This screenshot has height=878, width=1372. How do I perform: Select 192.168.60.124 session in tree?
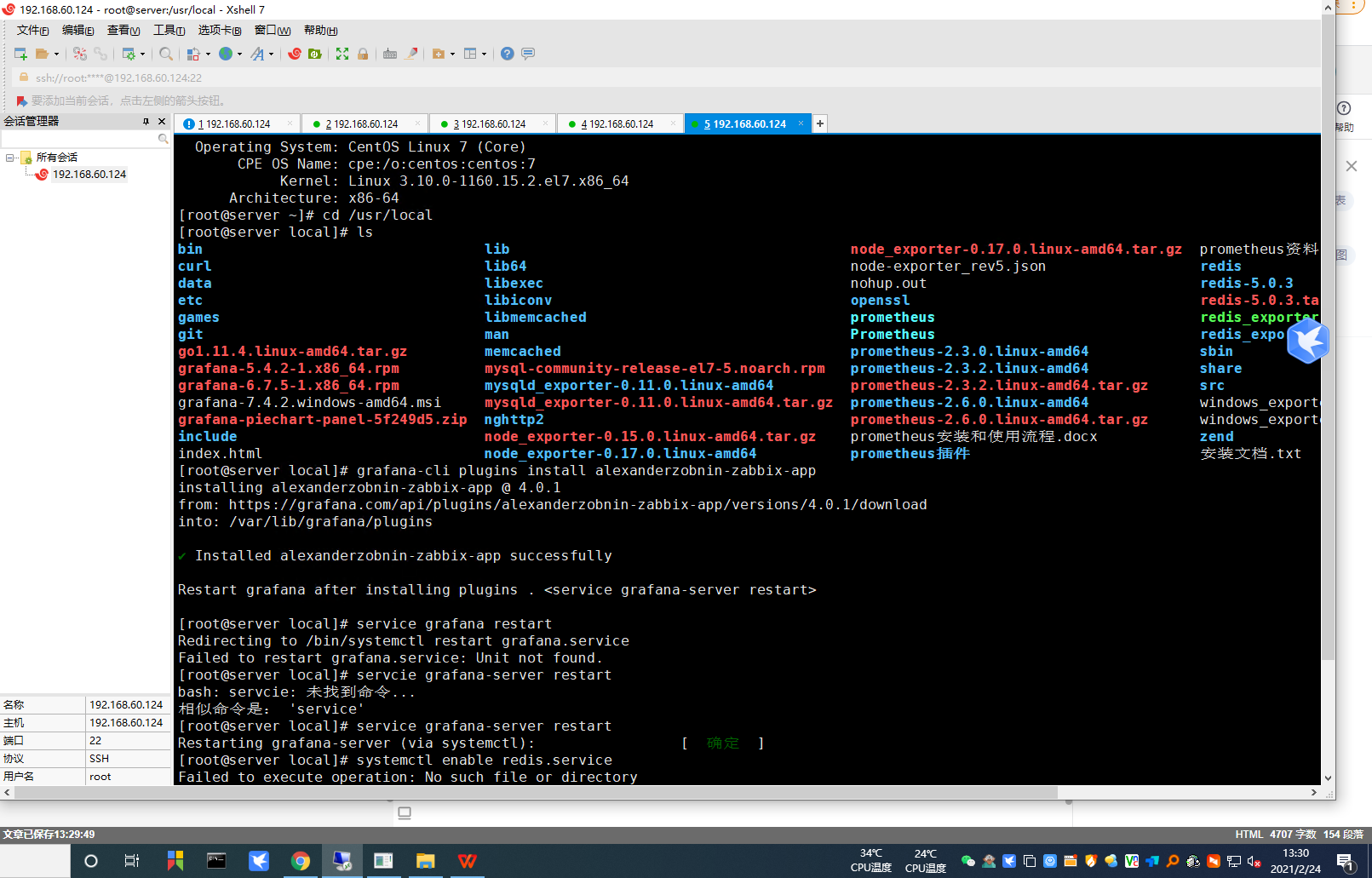[x=89, y=175]
